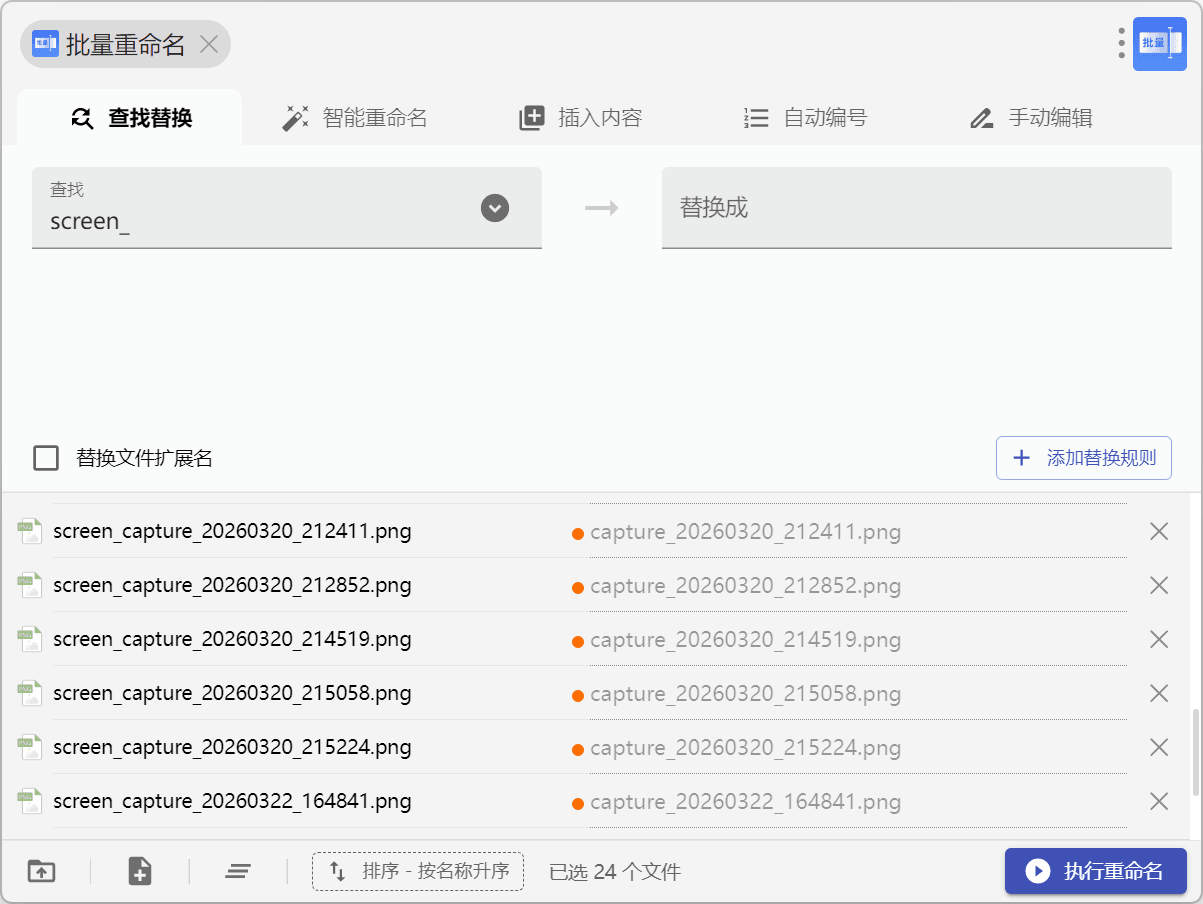Click the list lines icon in bottom bar

click(x=237, y=871)
